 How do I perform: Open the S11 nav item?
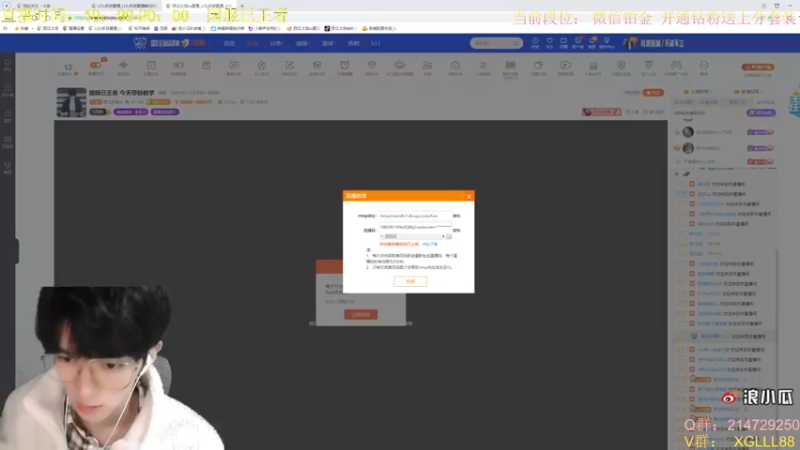click(376, 43)
